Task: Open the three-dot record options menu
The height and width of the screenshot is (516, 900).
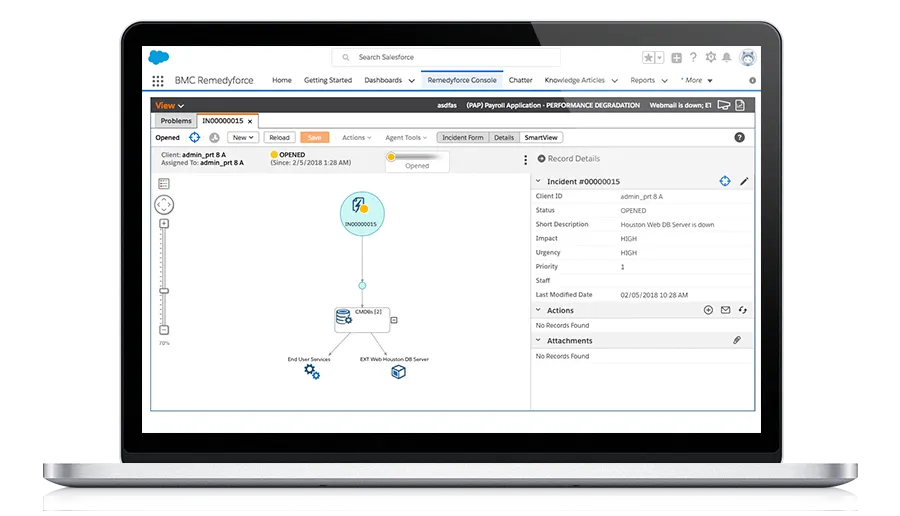Action: (x=525, y=160)
